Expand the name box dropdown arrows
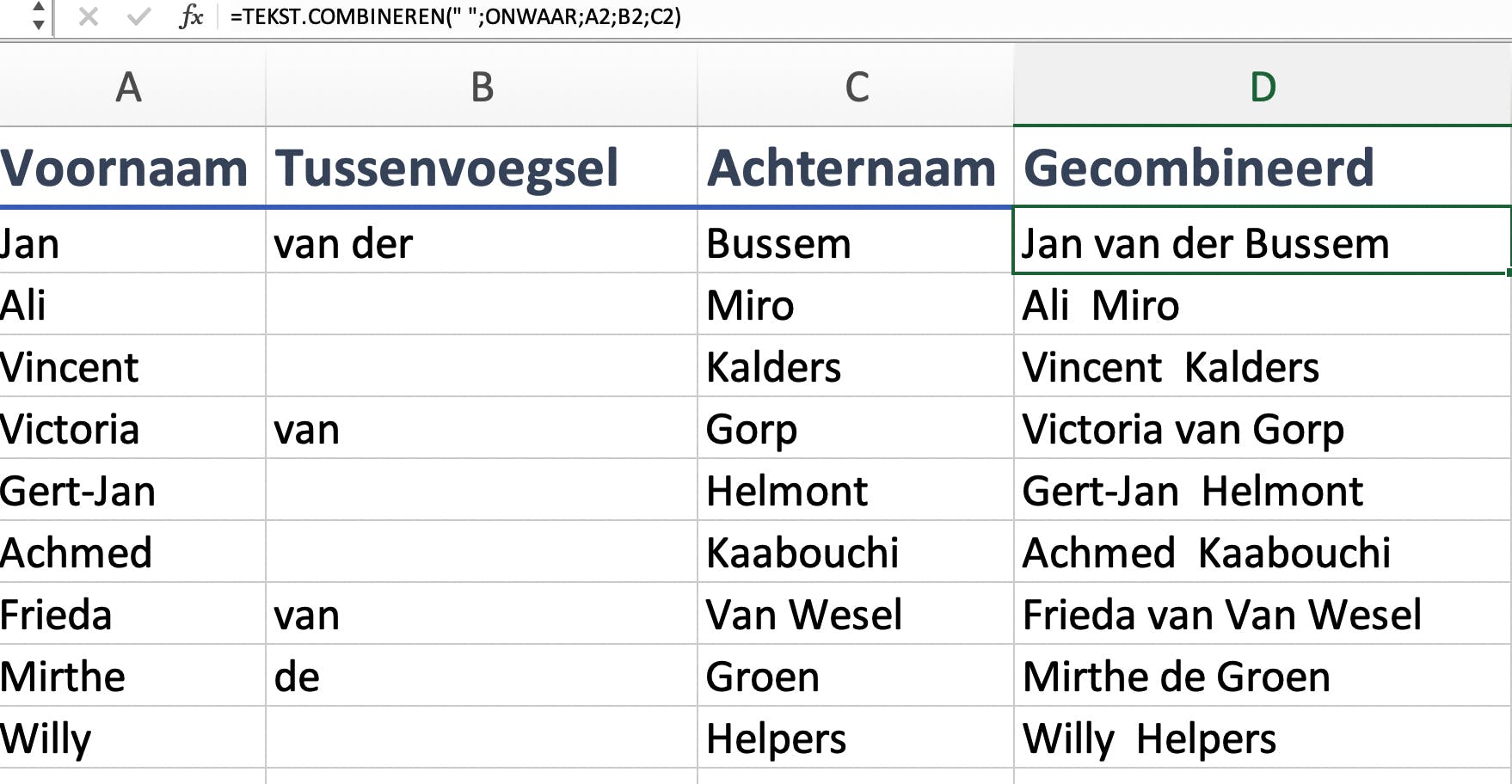1512x784 pixels. coord(38,16)
